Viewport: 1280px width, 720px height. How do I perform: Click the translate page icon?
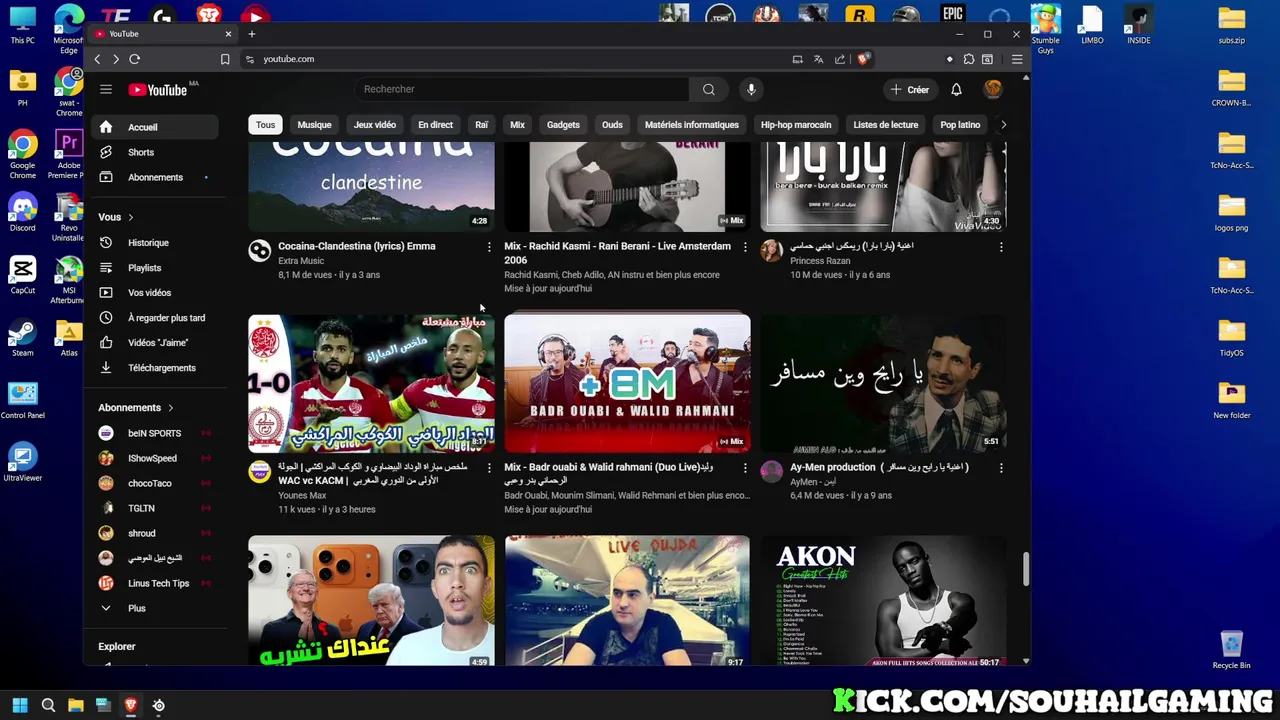[818, 59]
